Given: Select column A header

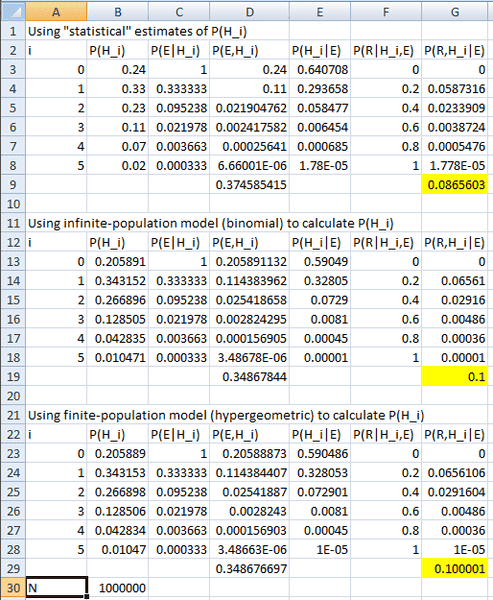Looking at the screenshot, I should tap(56, 11).
